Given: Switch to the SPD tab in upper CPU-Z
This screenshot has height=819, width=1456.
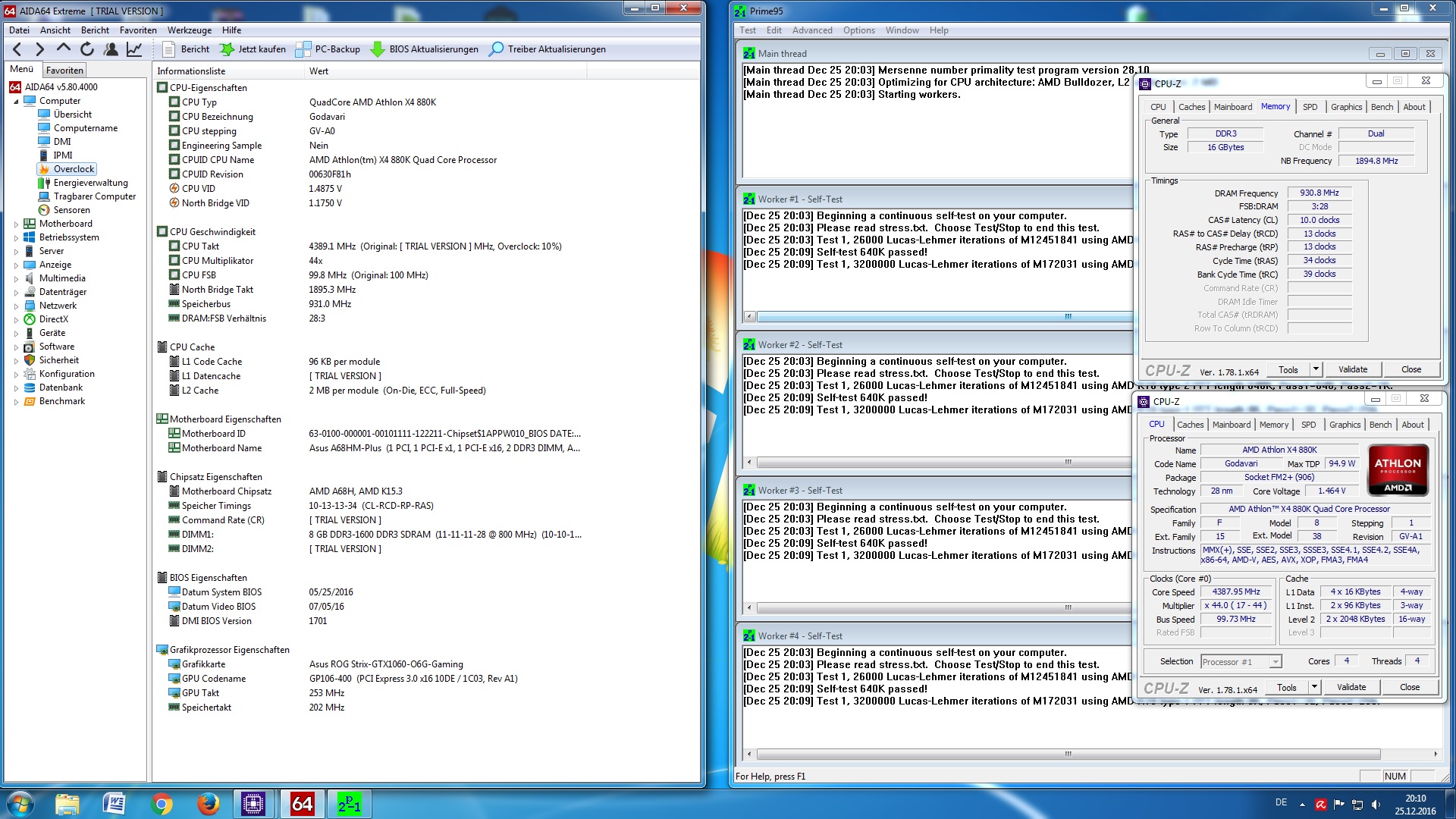Looking at the screenshot, I should [x=1310, y=107].
